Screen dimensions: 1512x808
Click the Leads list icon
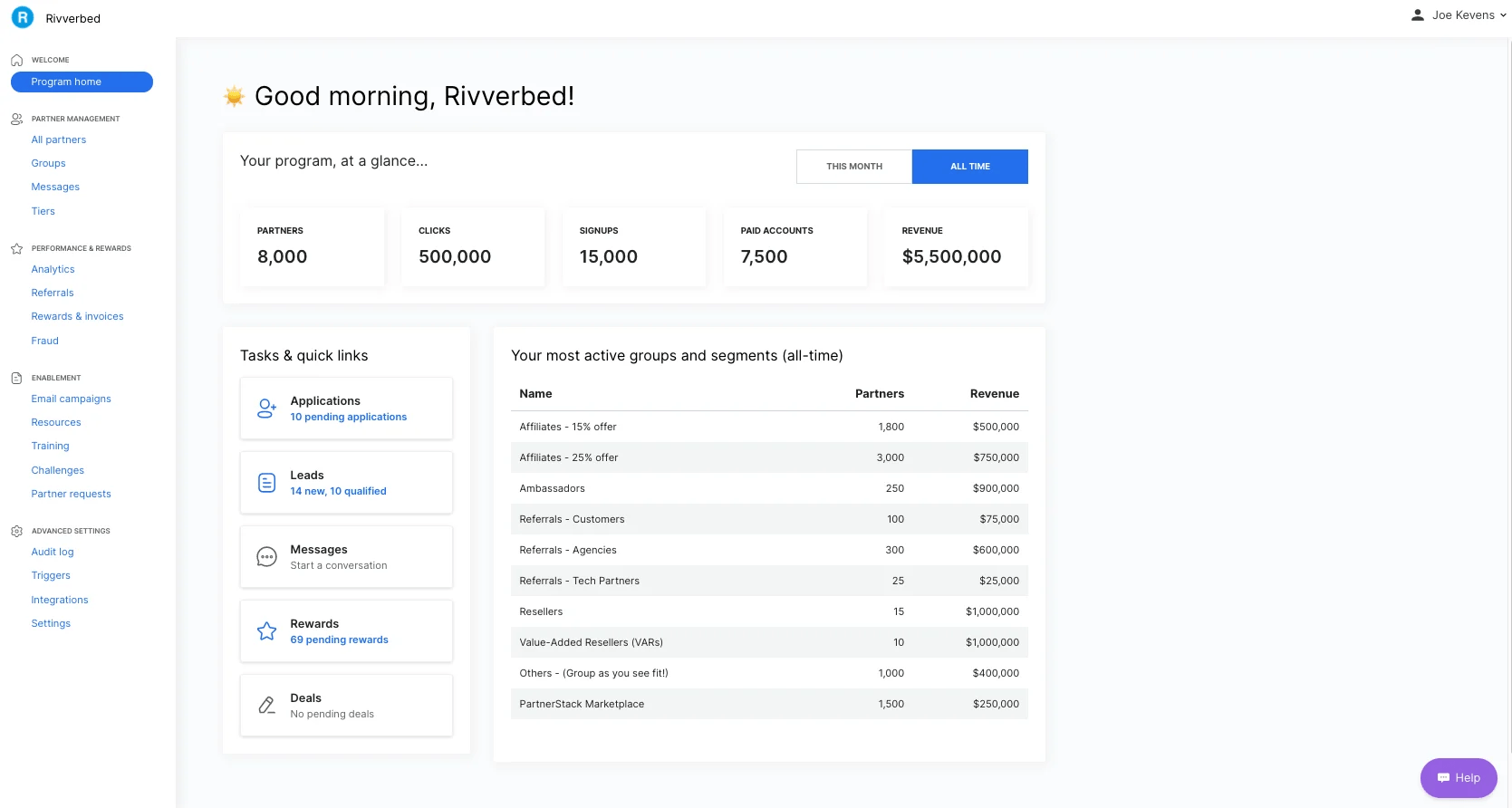[x=266, y=483]
